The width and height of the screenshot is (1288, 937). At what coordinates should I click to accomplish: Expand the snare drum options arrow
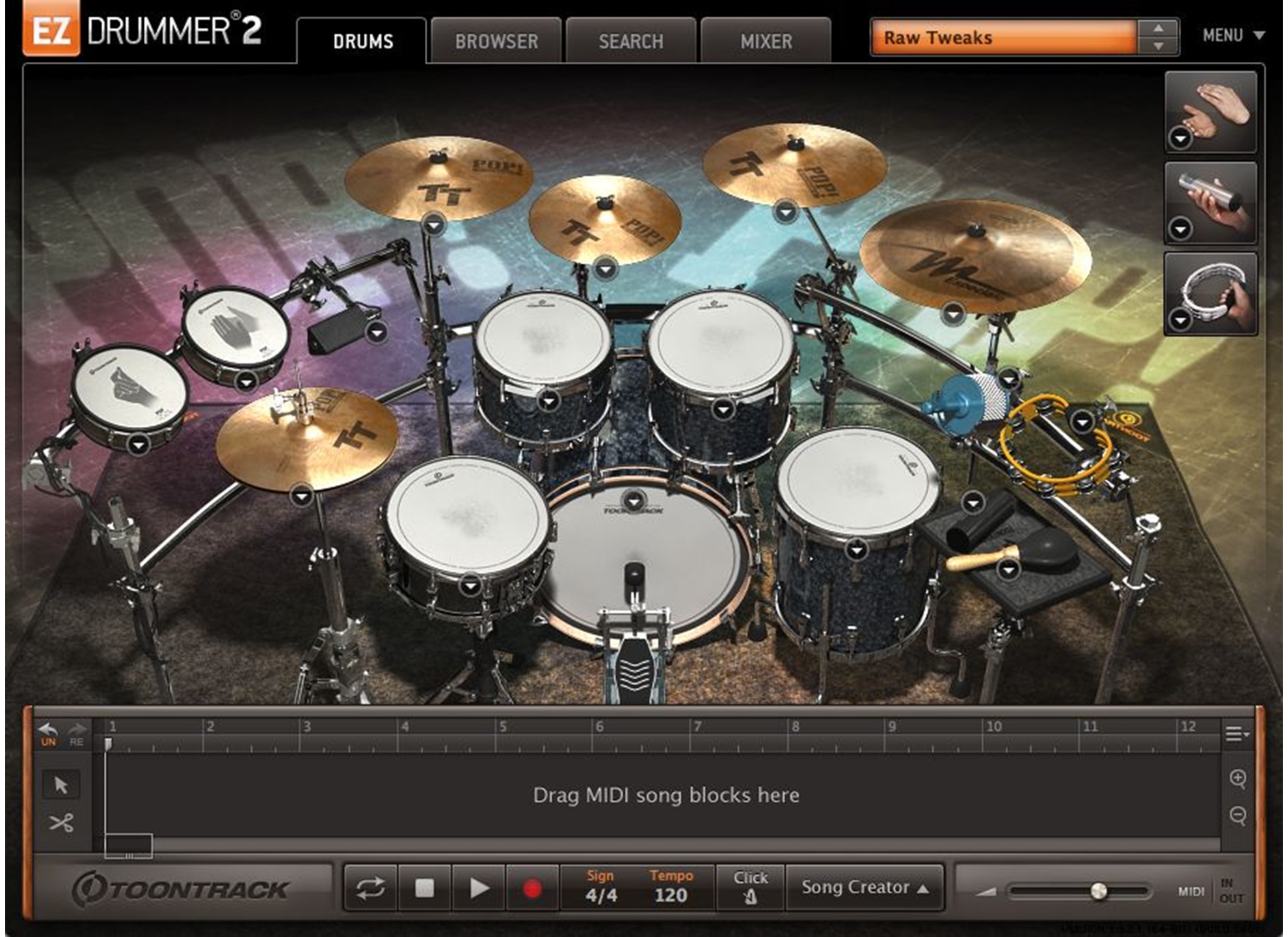[x=470, y=586]
